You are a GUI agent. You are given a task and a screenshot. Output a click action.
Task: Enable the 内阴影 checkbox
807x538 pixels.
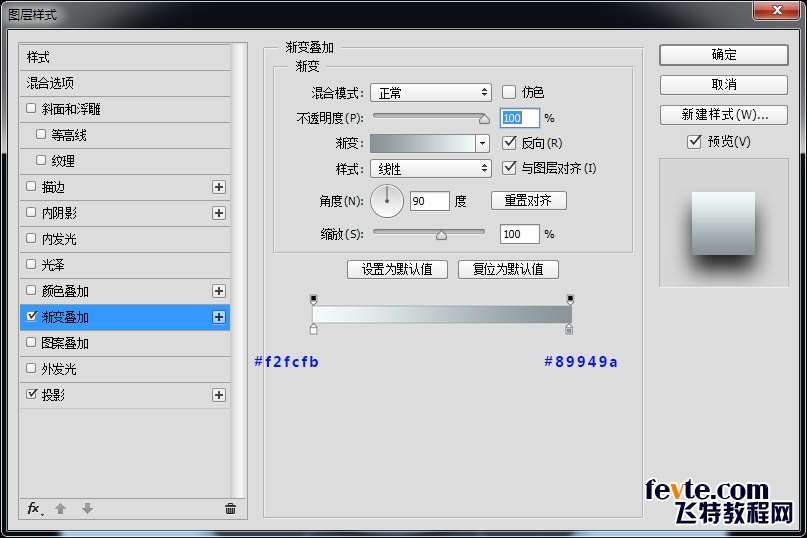coord(31,212)
